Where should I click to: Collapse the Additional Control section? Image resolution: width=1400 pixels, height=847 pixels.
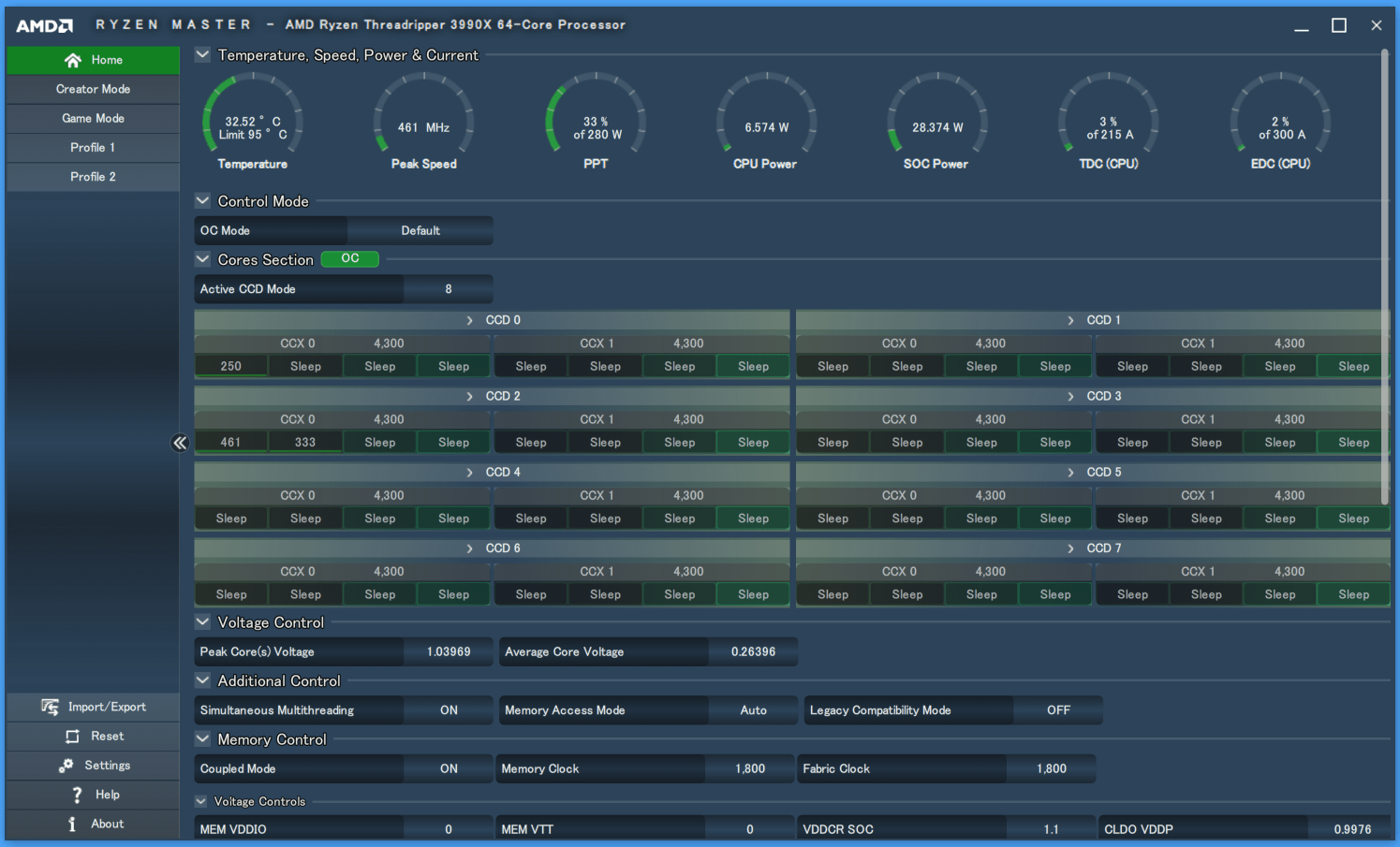pos(202,680)
